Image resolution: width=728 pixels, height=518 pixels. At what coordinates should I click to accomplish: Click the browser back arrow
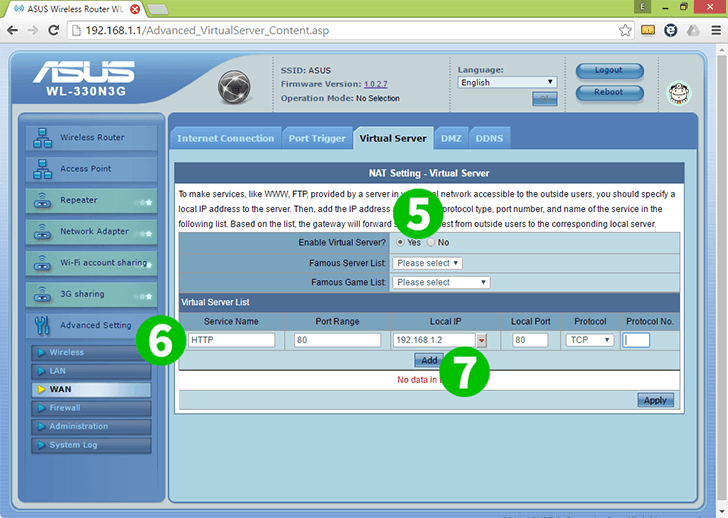[13, 30]
